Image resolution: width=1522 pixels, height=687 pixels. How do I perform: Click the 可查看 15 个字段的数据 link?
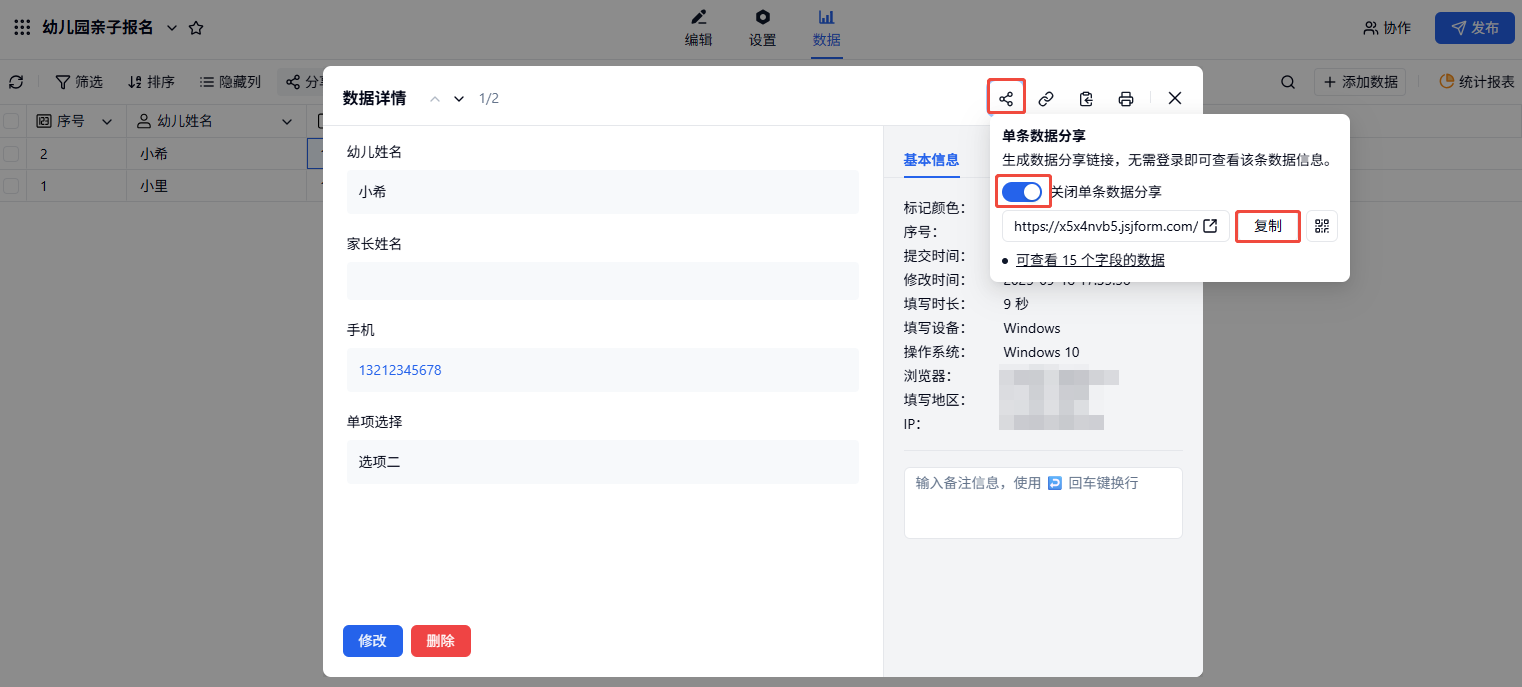click(x=1090, y=260)
